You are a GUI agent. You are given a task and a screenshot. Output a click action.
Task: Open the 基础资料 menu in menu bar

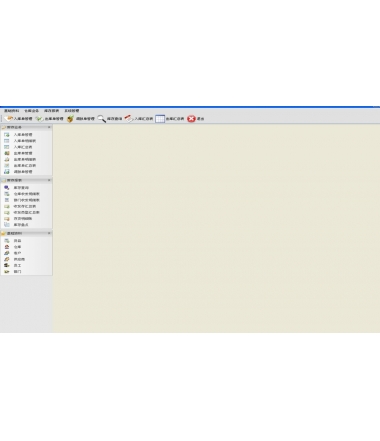[12, 111]
